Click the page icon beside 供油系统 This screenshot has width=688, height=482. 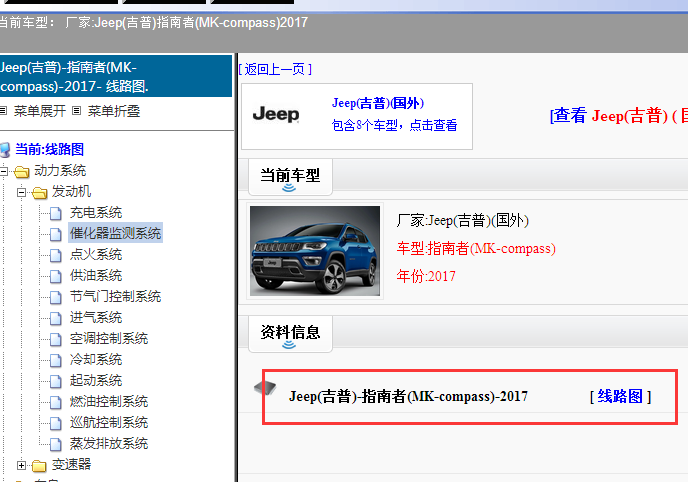pos(56,276)
